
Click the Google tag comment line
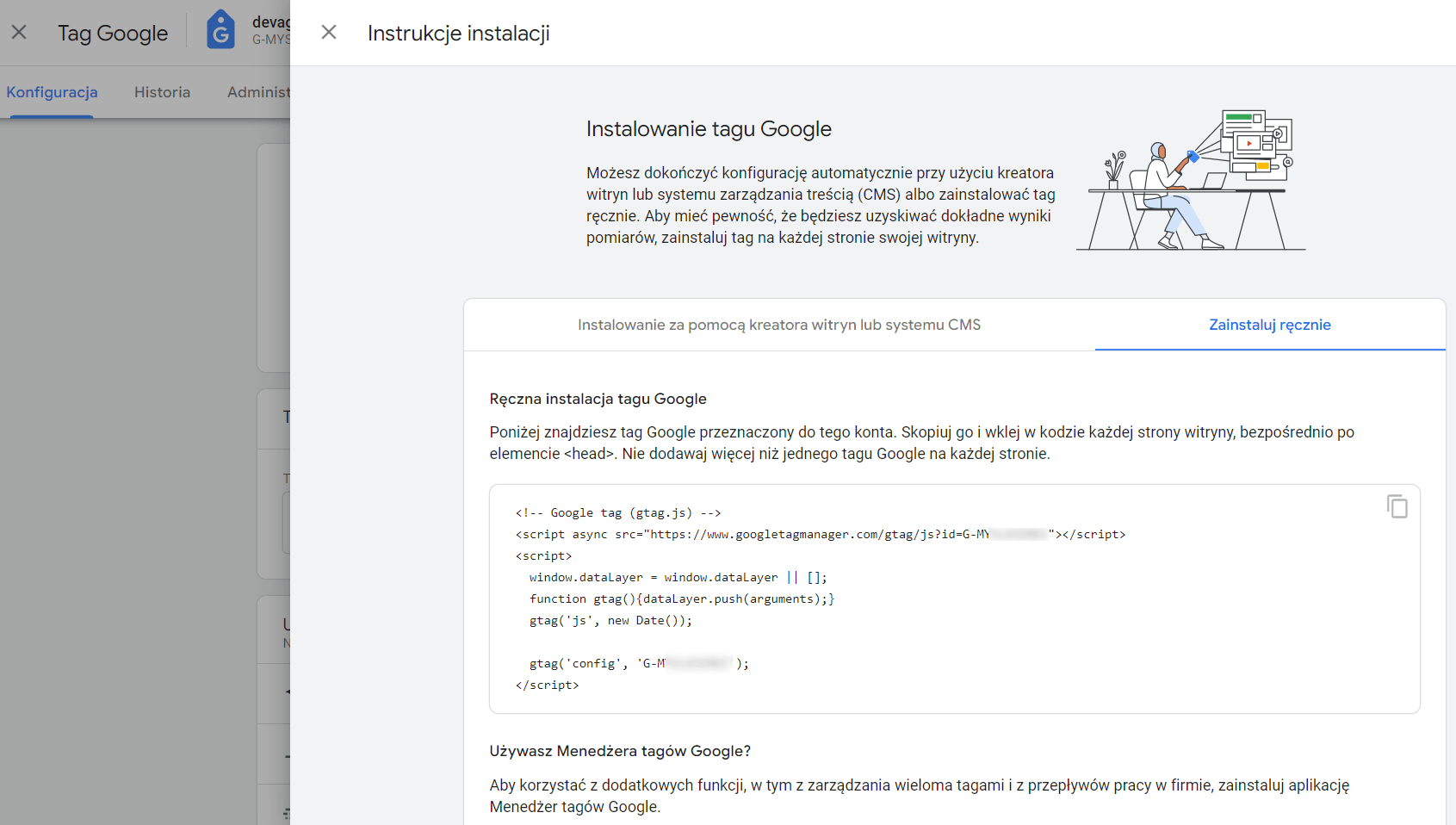(x=618, y=512)
